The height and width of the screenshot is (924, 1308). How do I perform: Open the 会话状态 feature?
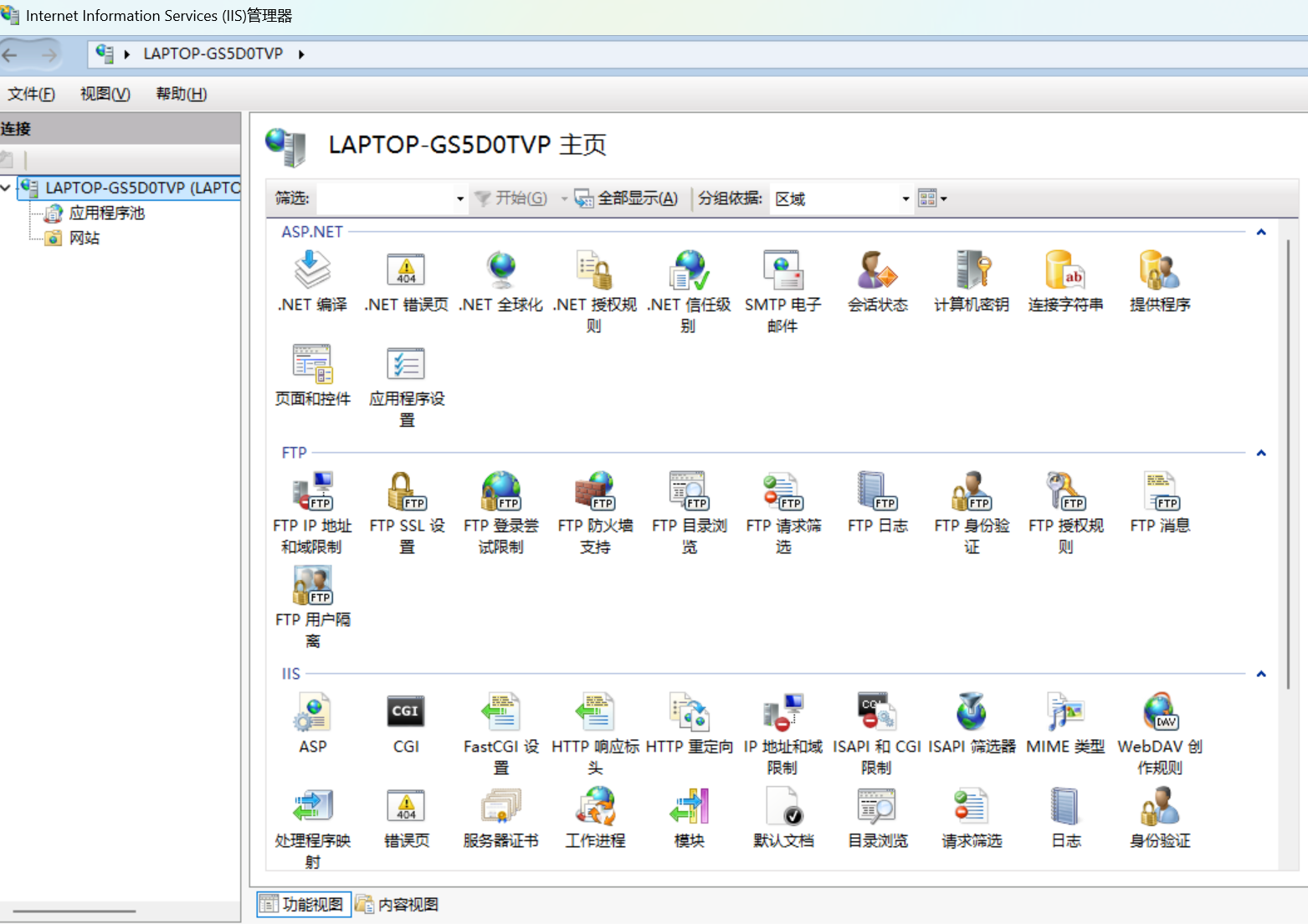877,282
